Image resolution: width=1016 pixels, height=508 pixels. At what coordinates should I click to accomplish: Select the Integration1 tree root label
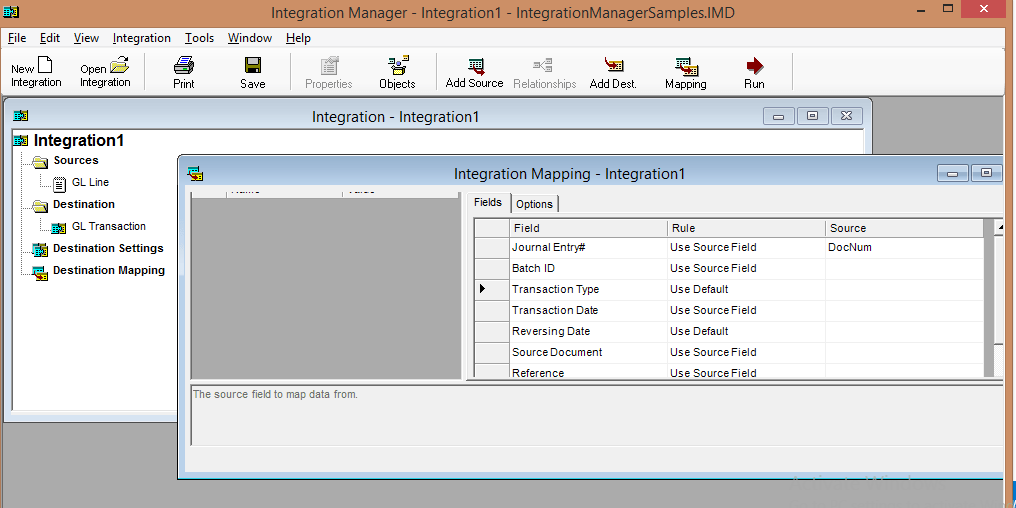point(78,141)
